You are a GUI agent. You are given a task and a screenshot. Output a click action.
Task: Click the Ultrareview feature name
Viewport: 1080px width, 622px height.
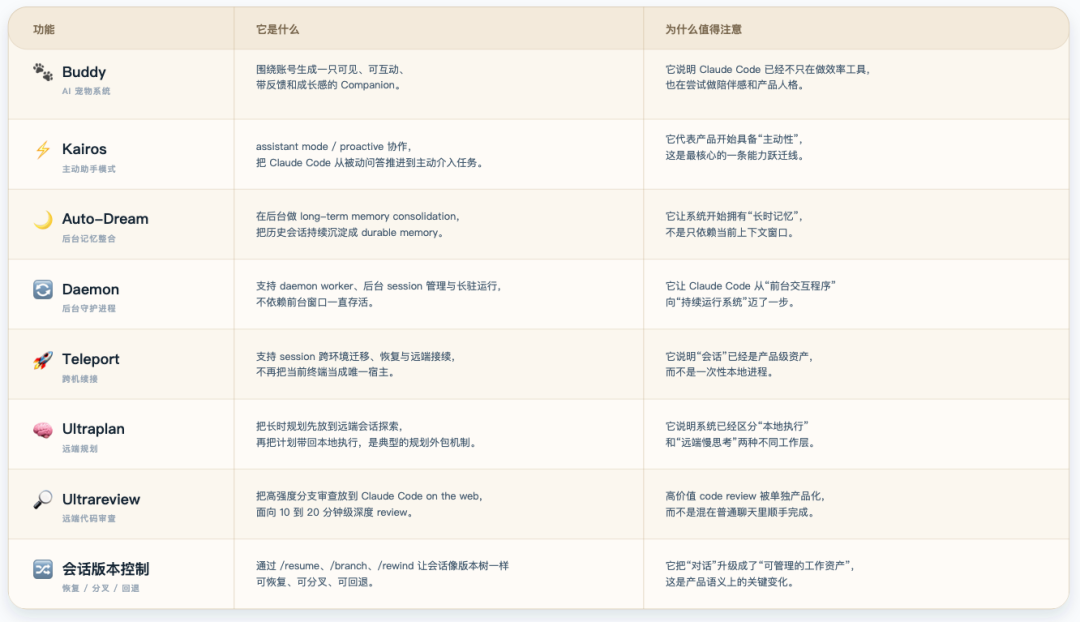coord(101,499)
